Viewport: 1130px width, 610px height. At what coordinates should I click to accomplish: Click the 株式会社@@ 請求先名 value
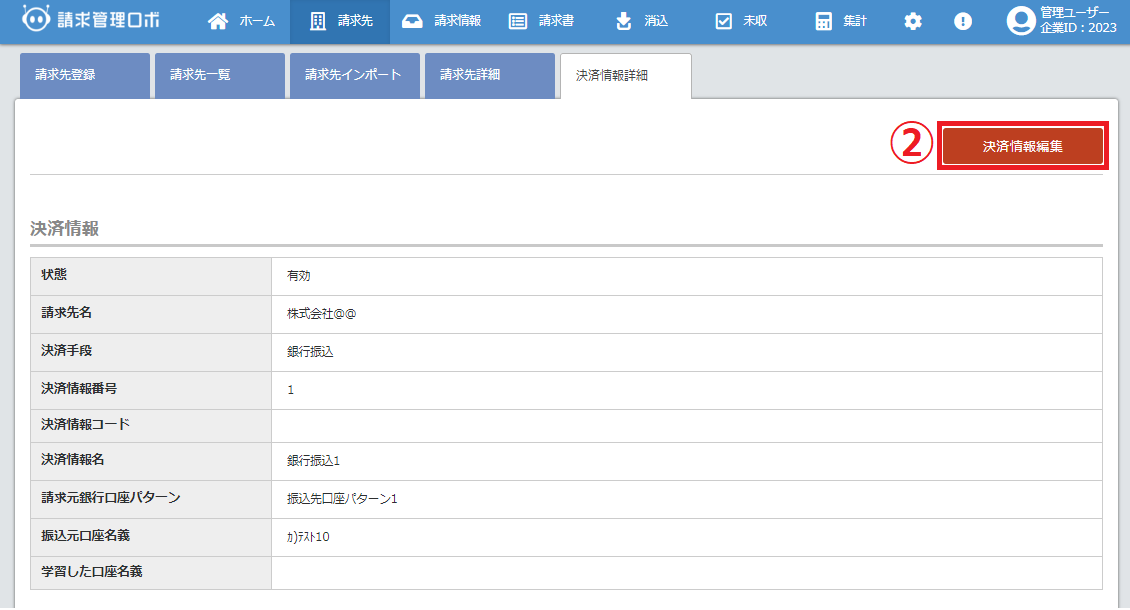[322, 314]
